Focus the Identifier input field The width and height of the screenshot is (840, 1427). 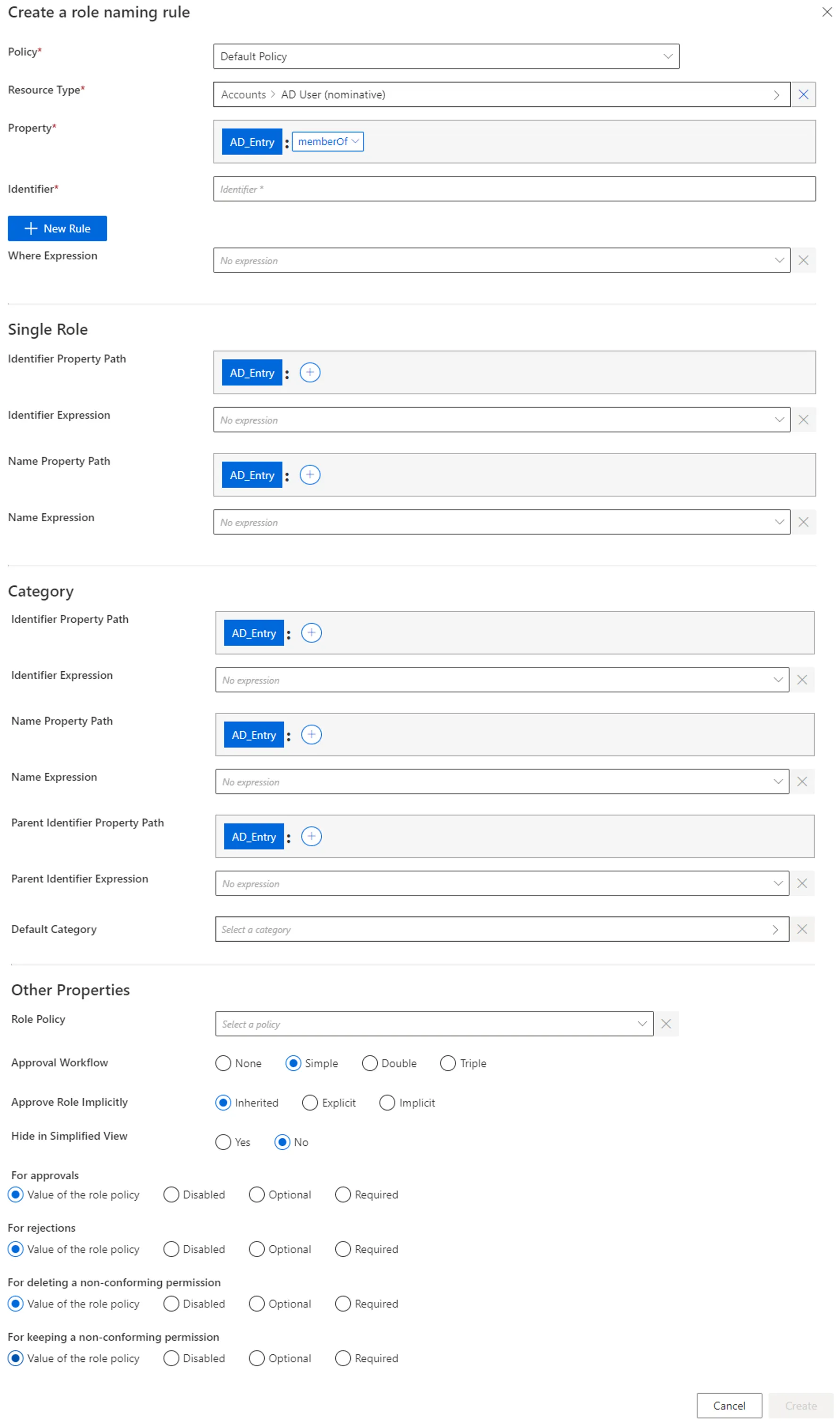click(x=514, y=189)
